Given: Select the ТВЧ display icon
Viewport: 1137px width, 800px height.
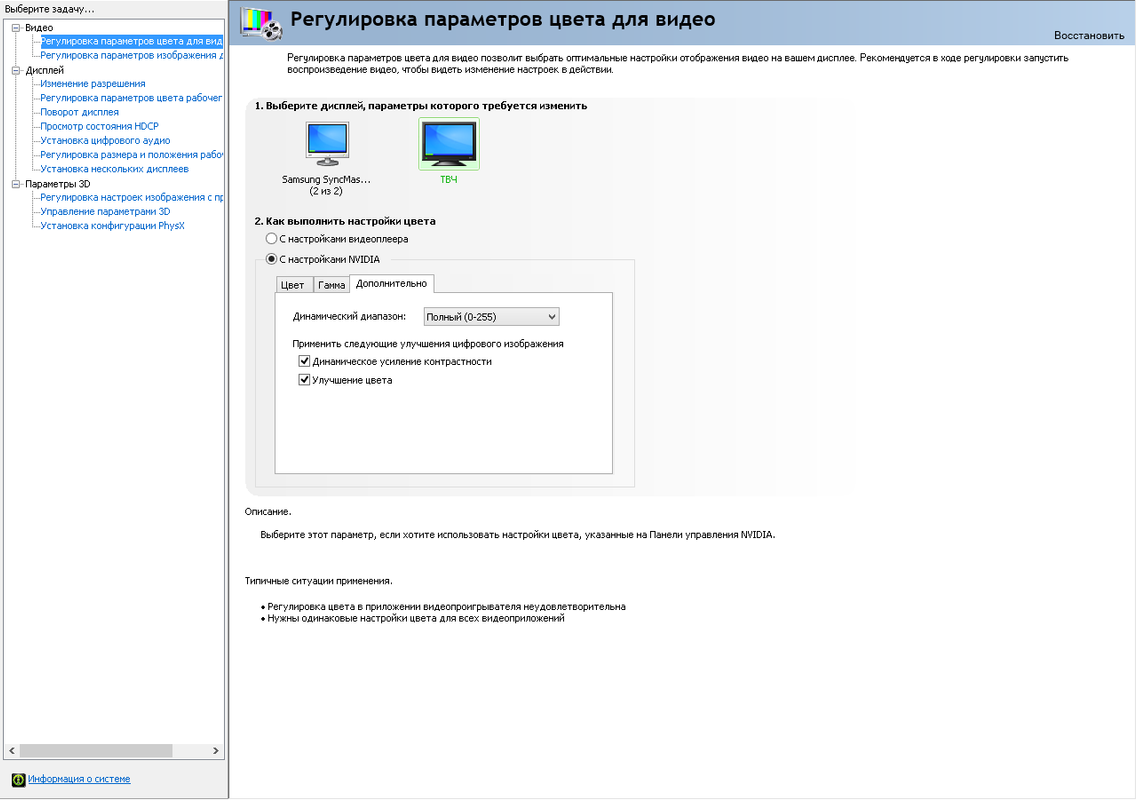Looking at the screenshot, I should [x=449, y=144].
